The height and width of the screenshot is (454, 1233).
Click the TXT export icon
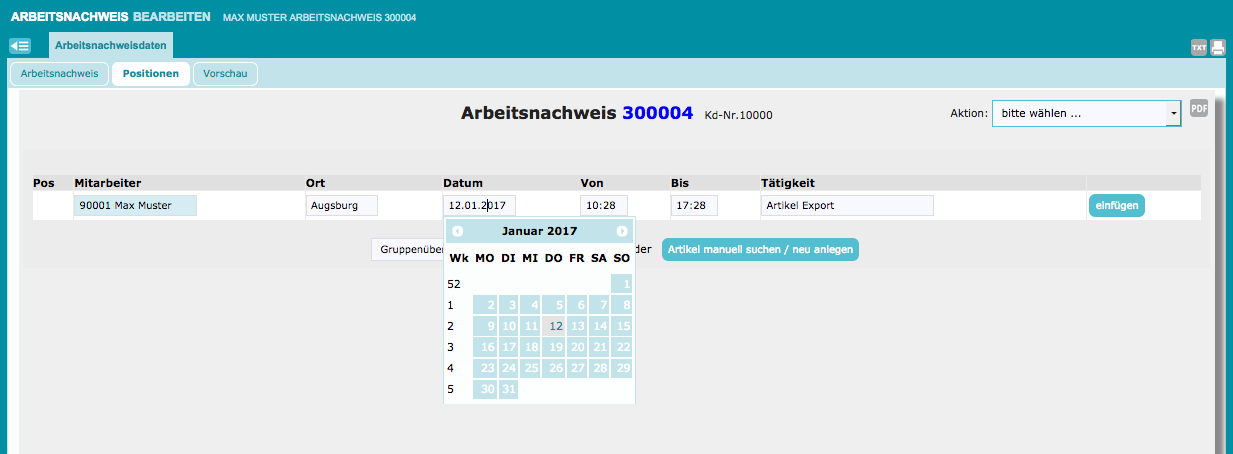click(1199, 47)
